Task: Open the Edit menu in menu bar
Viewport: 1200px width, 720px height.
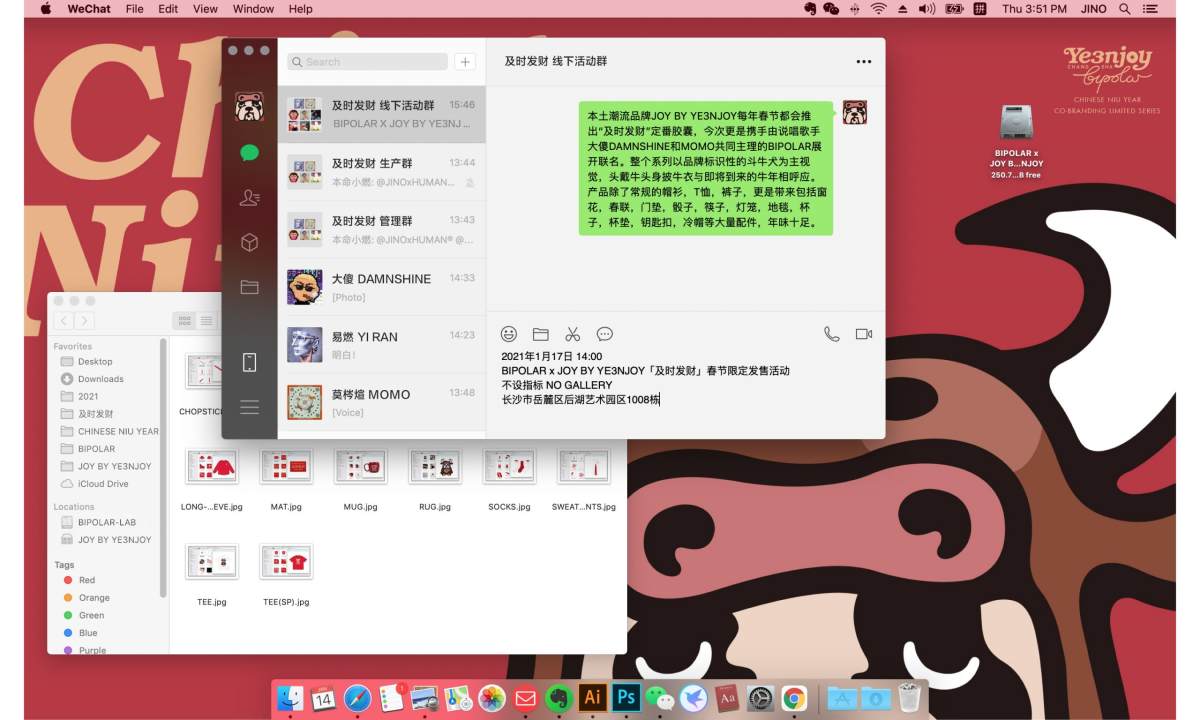Action: (x=168, y=9)
